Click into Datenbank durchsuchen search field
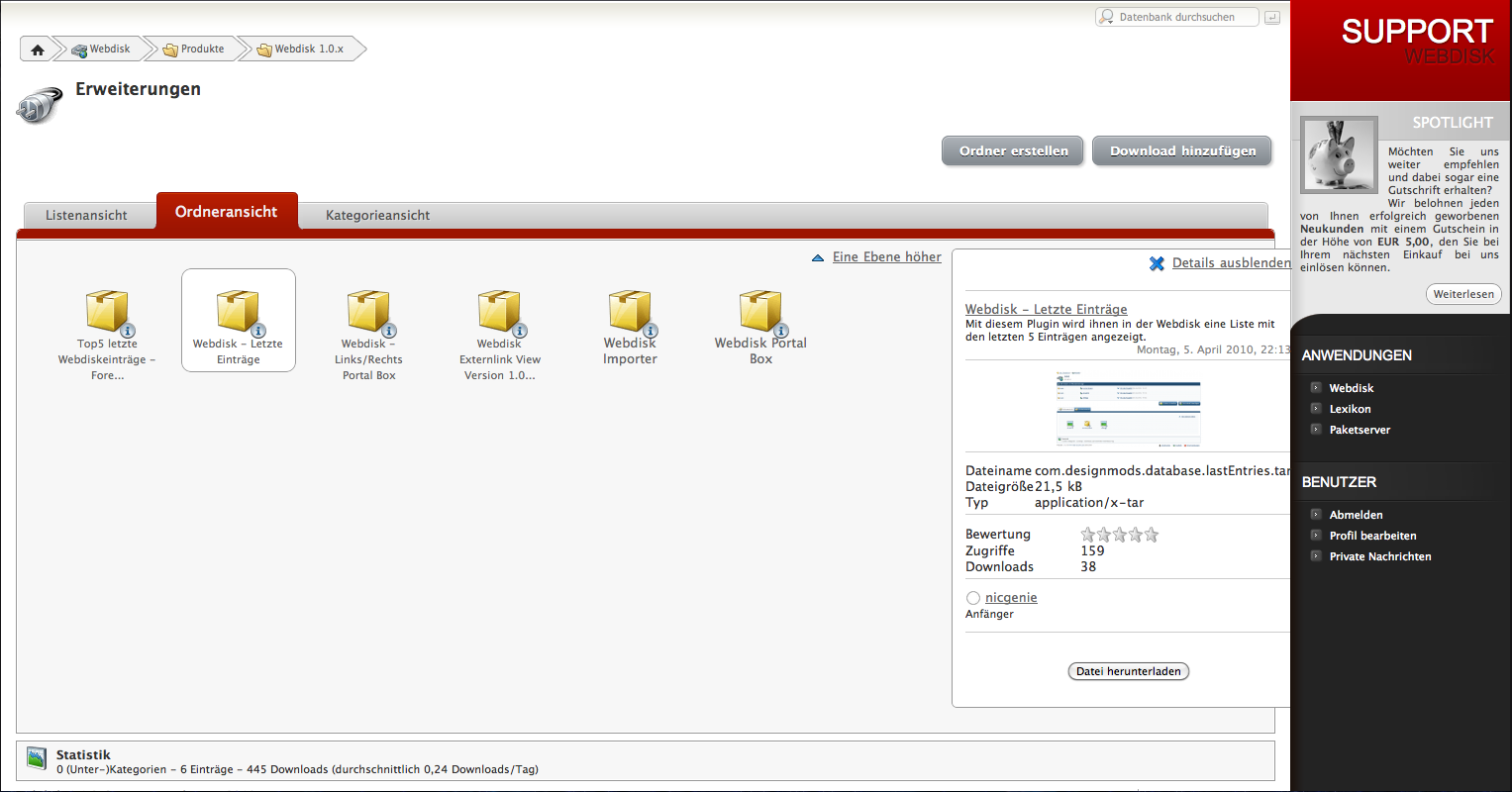 [1183, 17]
